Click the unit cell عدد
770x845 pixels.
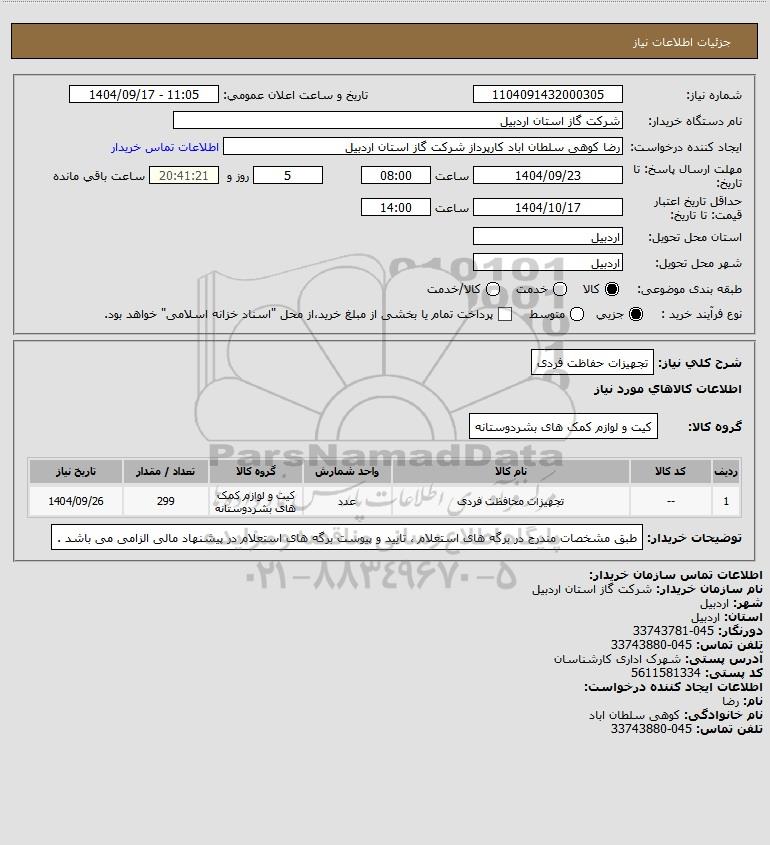[347, 501]
